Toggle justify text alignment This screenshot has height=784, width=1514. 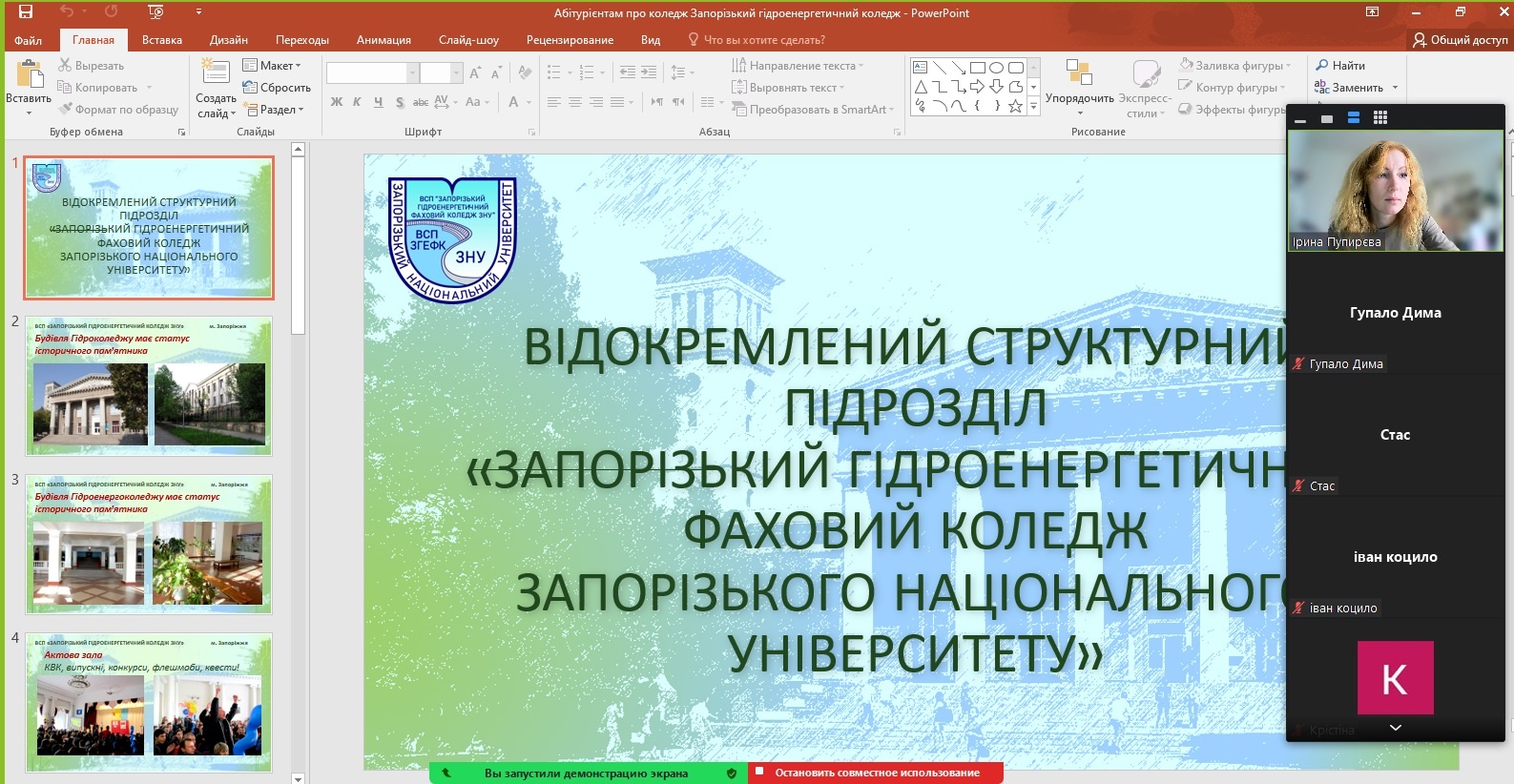point(617,102)
